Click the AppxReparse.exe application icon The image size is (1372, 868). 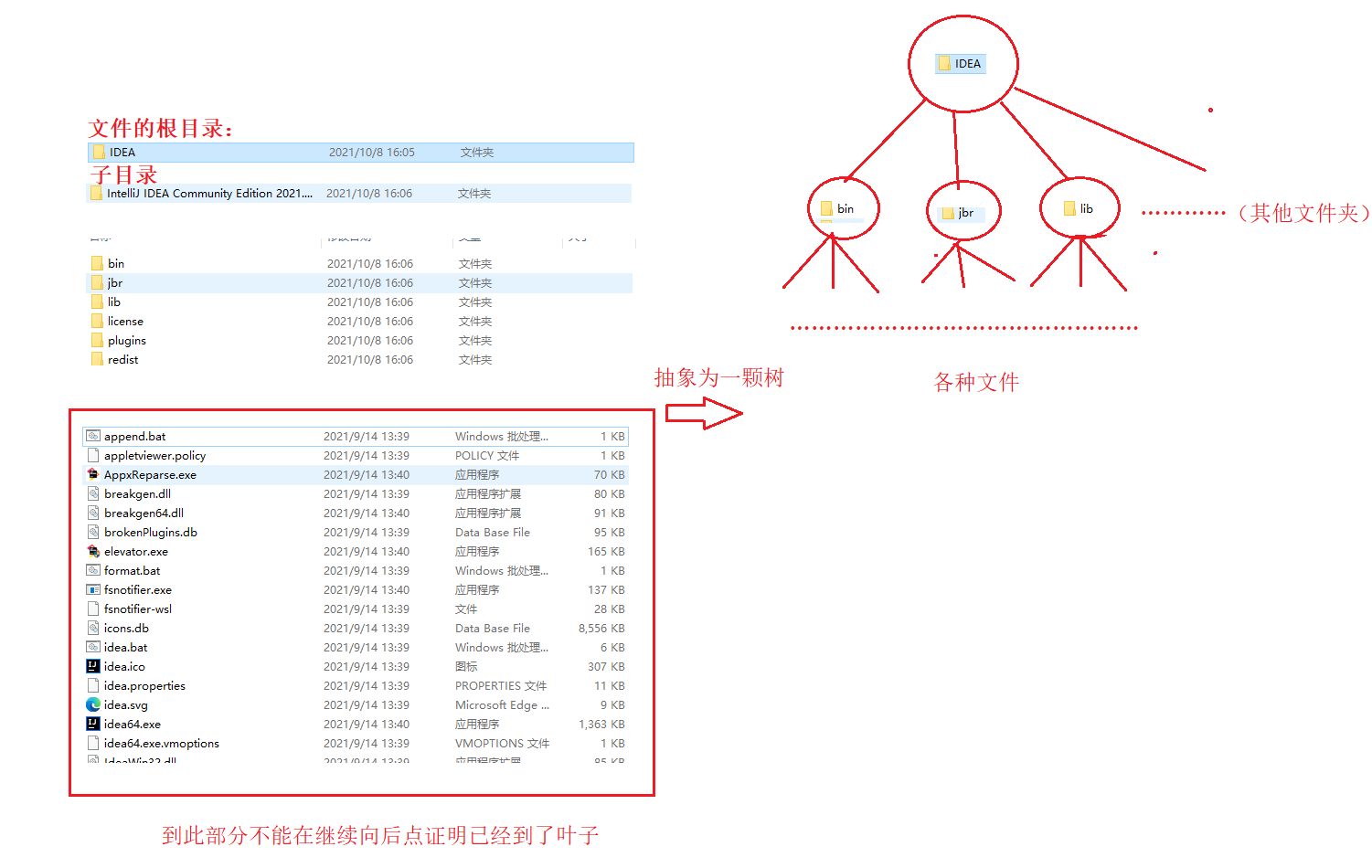pos(93,475)
